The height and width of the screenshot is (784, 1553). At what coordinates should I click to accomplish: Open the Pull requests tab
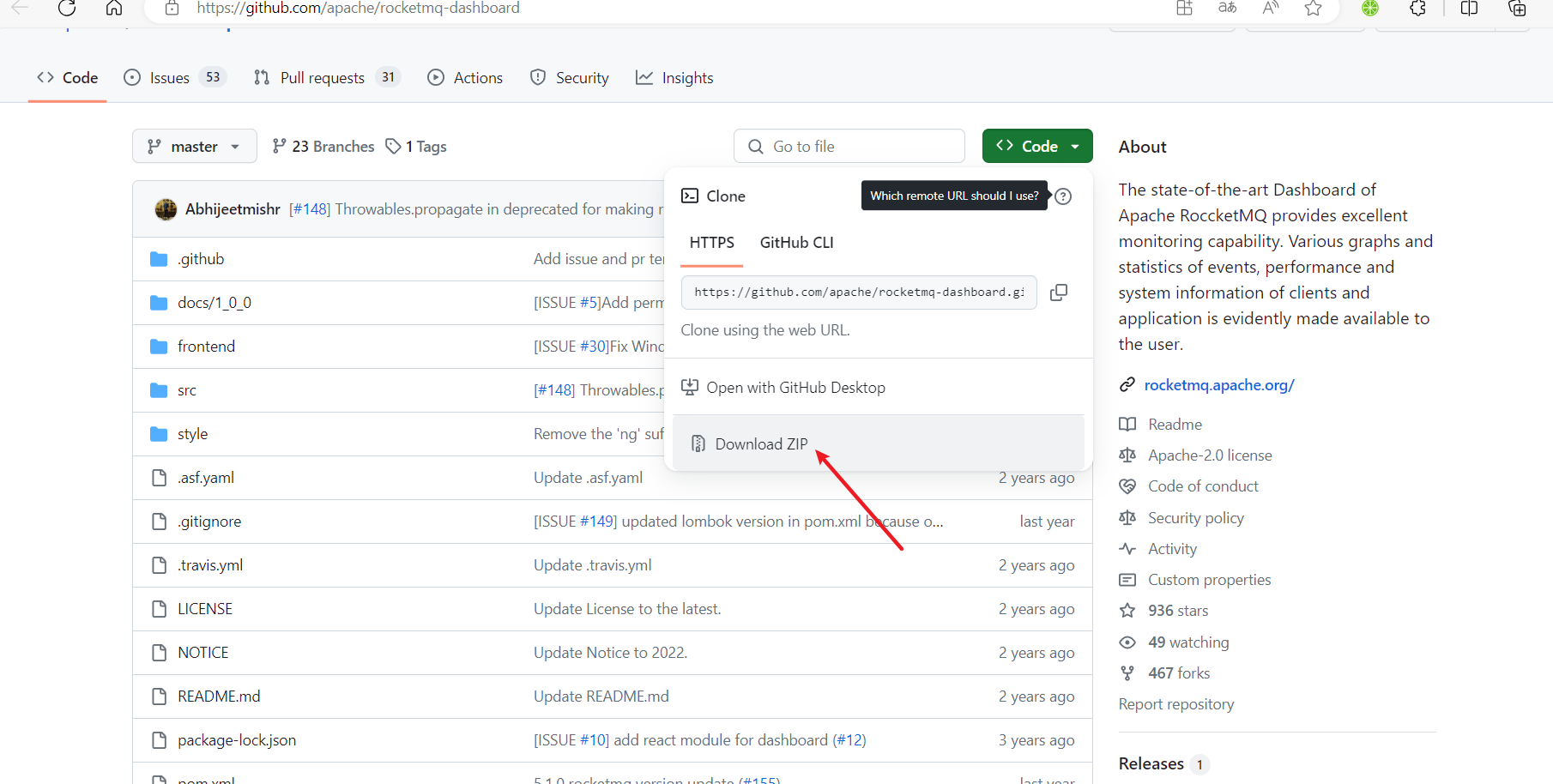327,78
